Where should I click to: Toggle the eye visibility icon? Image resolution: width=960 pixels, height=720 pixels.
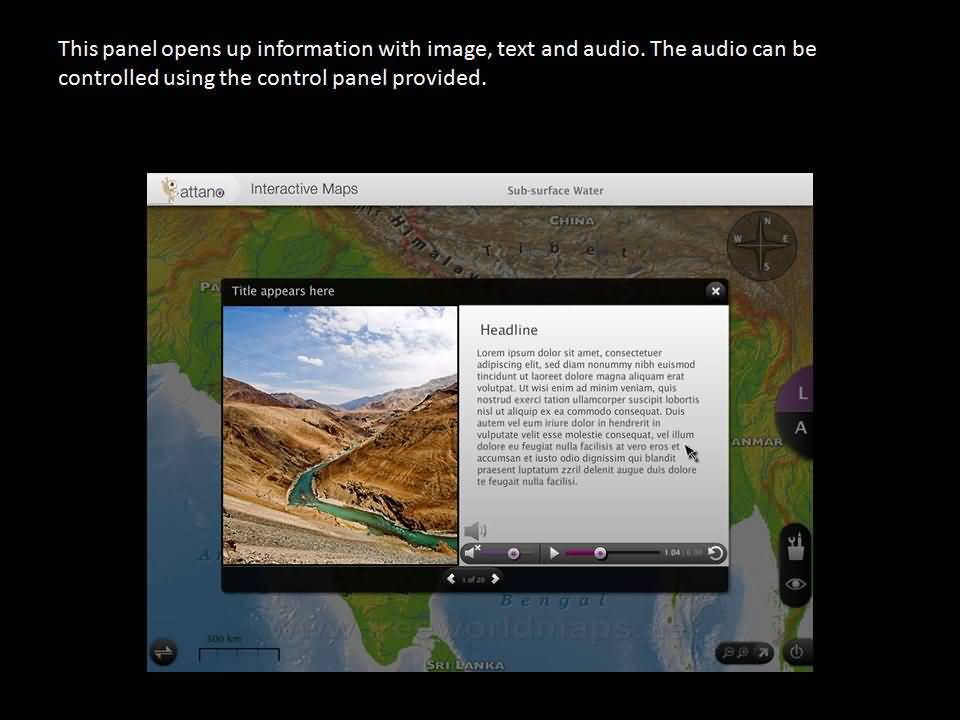[x=796, y=585]
